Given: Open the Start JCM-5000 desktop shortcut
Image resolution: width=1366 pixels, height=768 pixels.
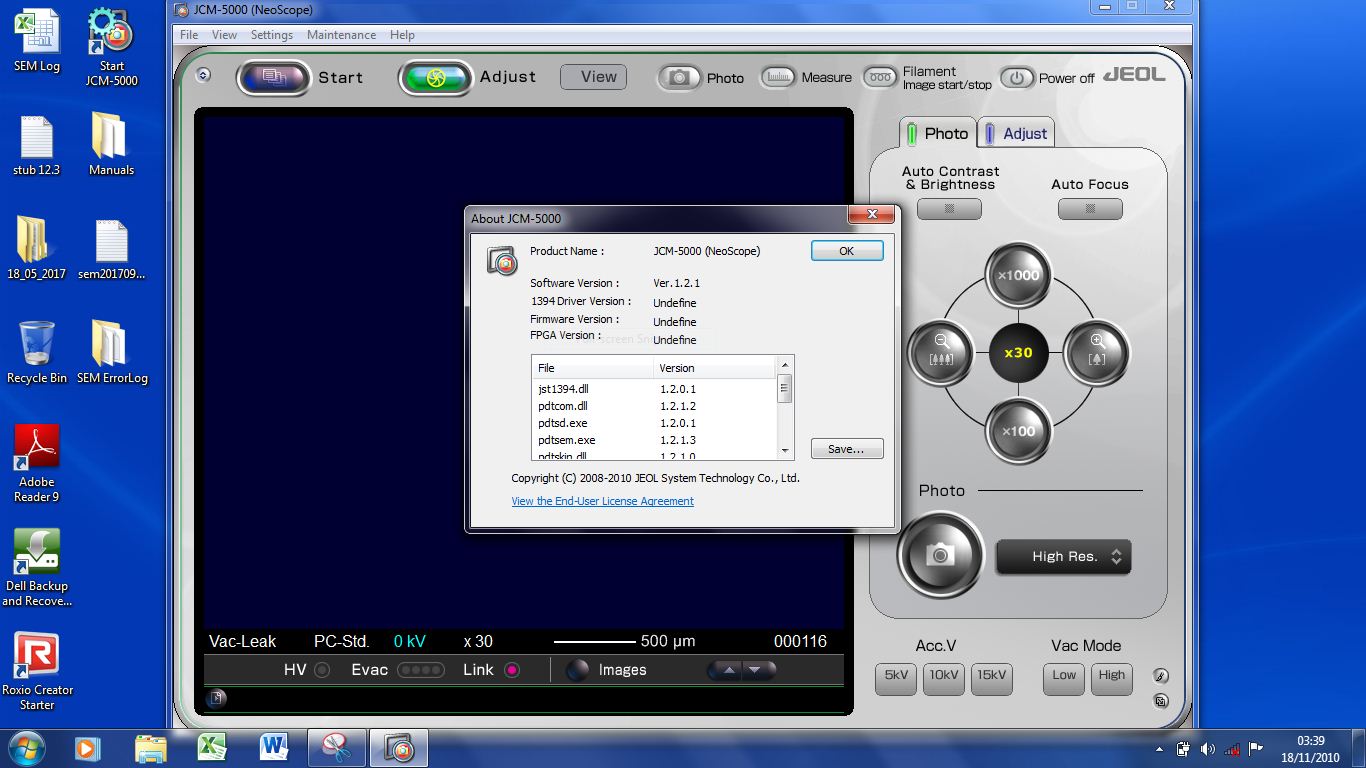Looking at the screenshot, I should (x=112, y=47).
